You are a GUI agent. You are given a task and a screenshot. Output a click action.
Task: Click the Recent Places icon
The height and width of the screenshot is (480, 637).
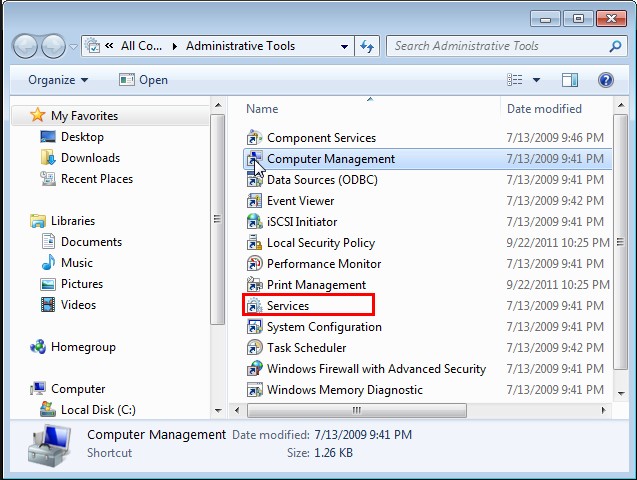click(48, 179)
